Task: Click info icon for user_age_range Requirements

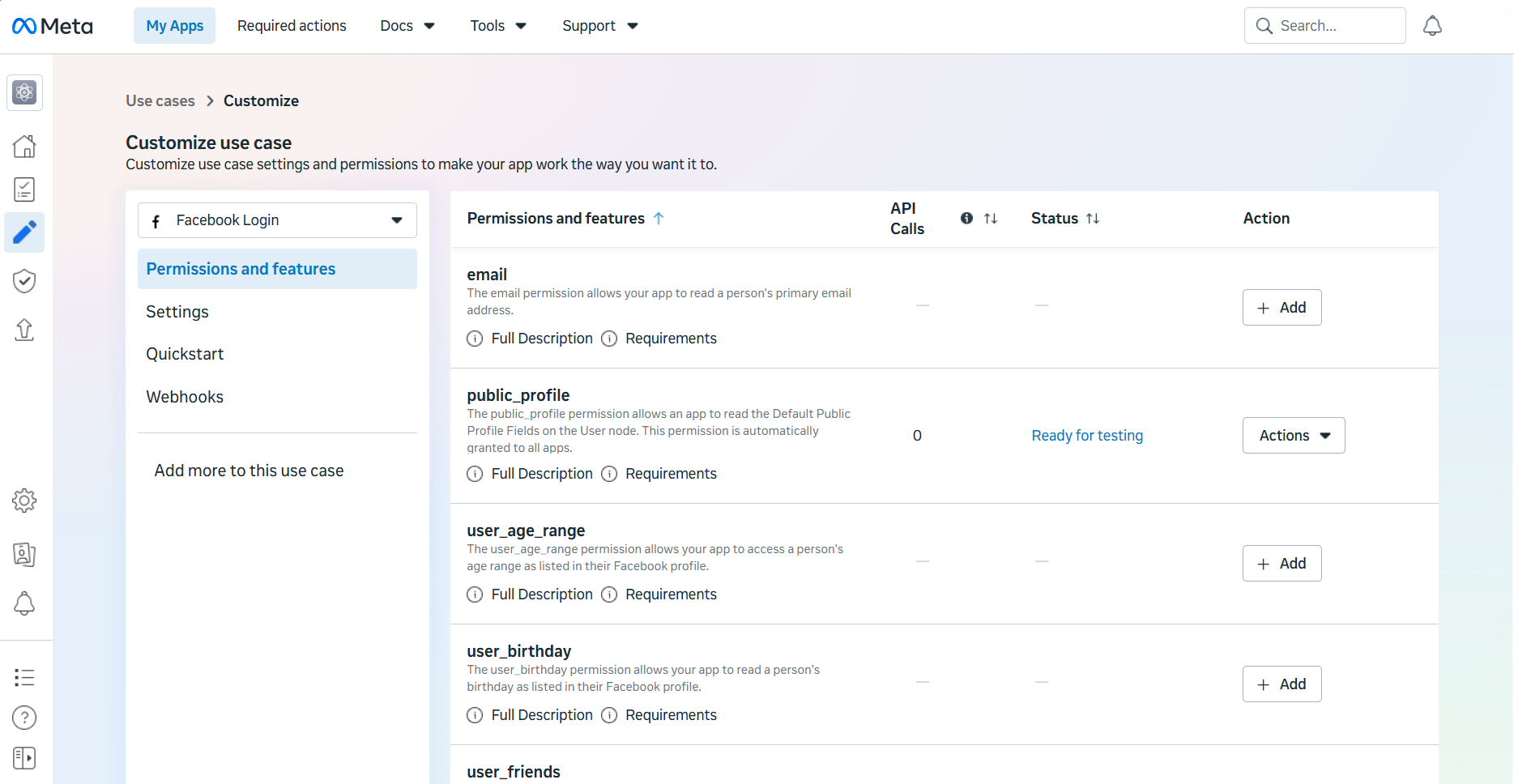Action: coord(609,594)
